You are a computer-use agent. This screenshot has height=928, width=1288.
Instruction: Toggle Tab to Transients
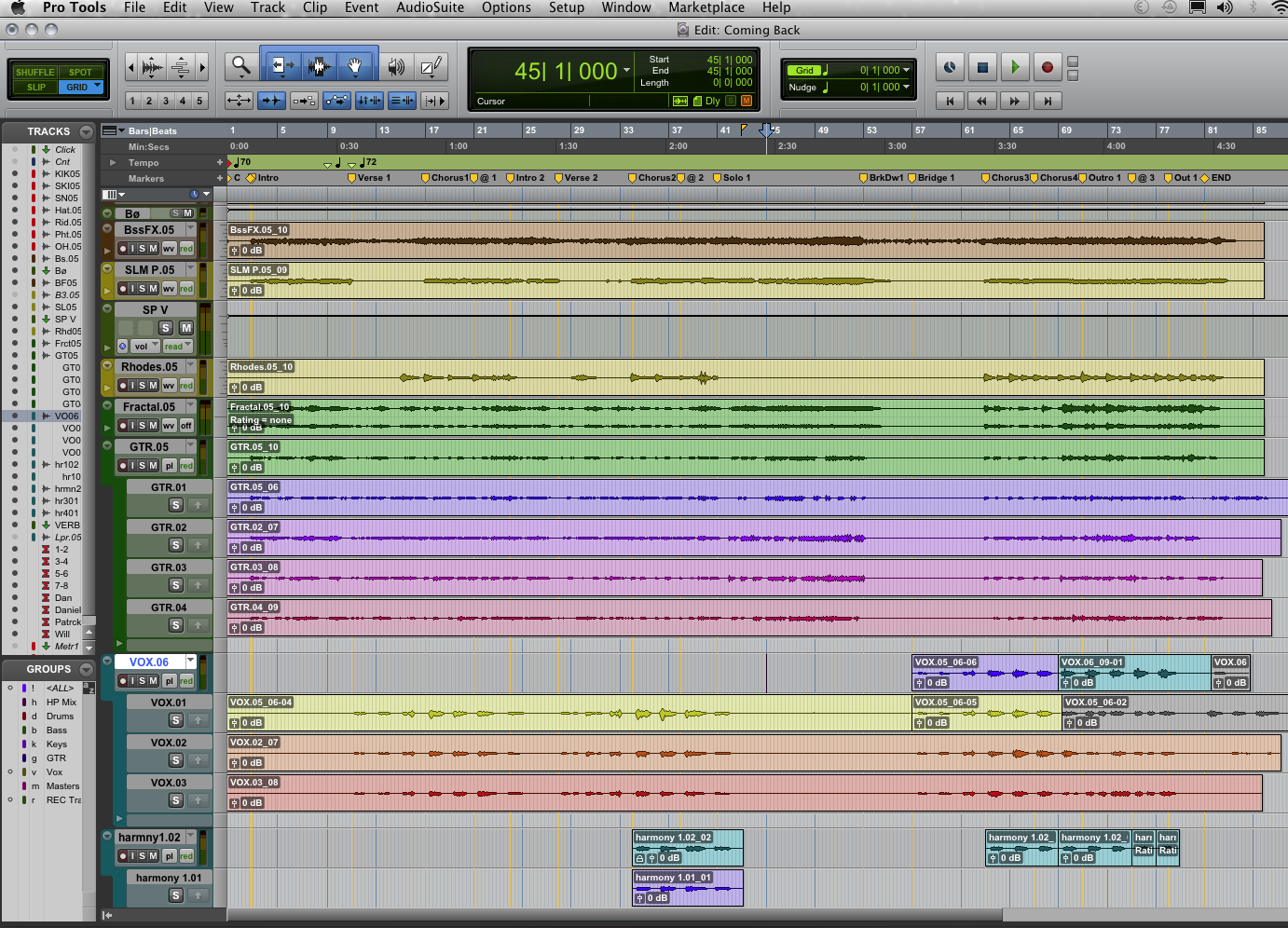271,100
